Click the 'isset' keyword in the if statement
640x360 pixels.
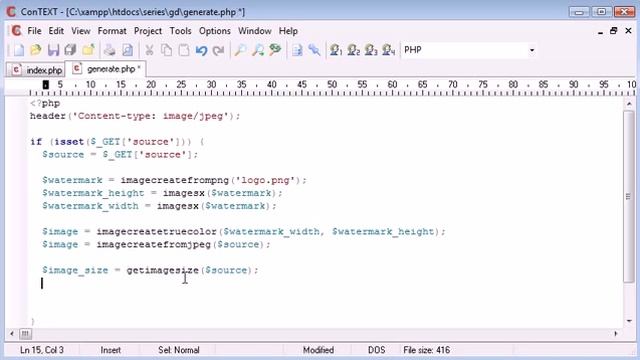click(69, 142)
